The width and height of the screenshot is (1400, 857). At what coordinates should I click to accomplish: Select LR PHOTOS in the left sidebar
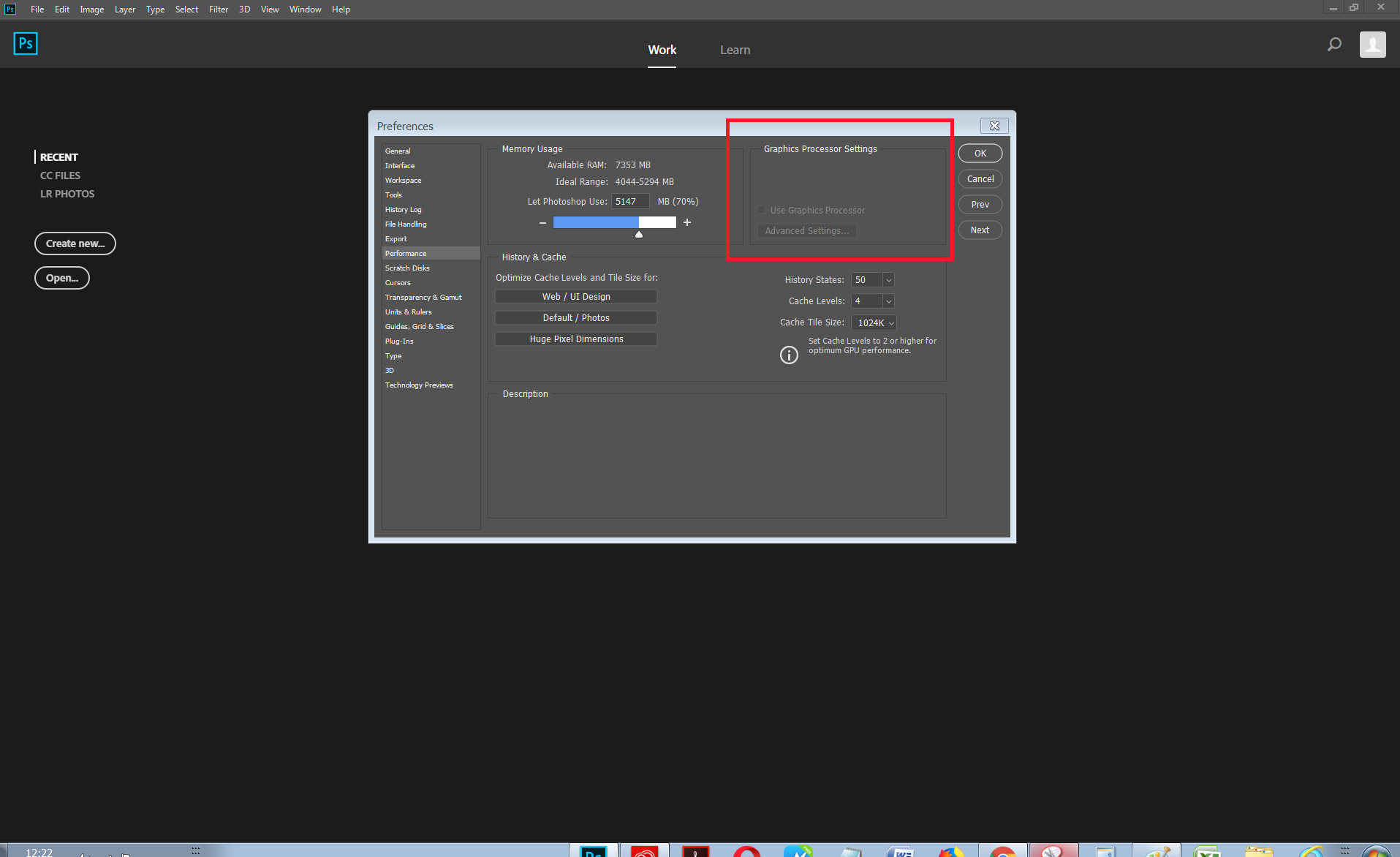click(x=67, y=194)
